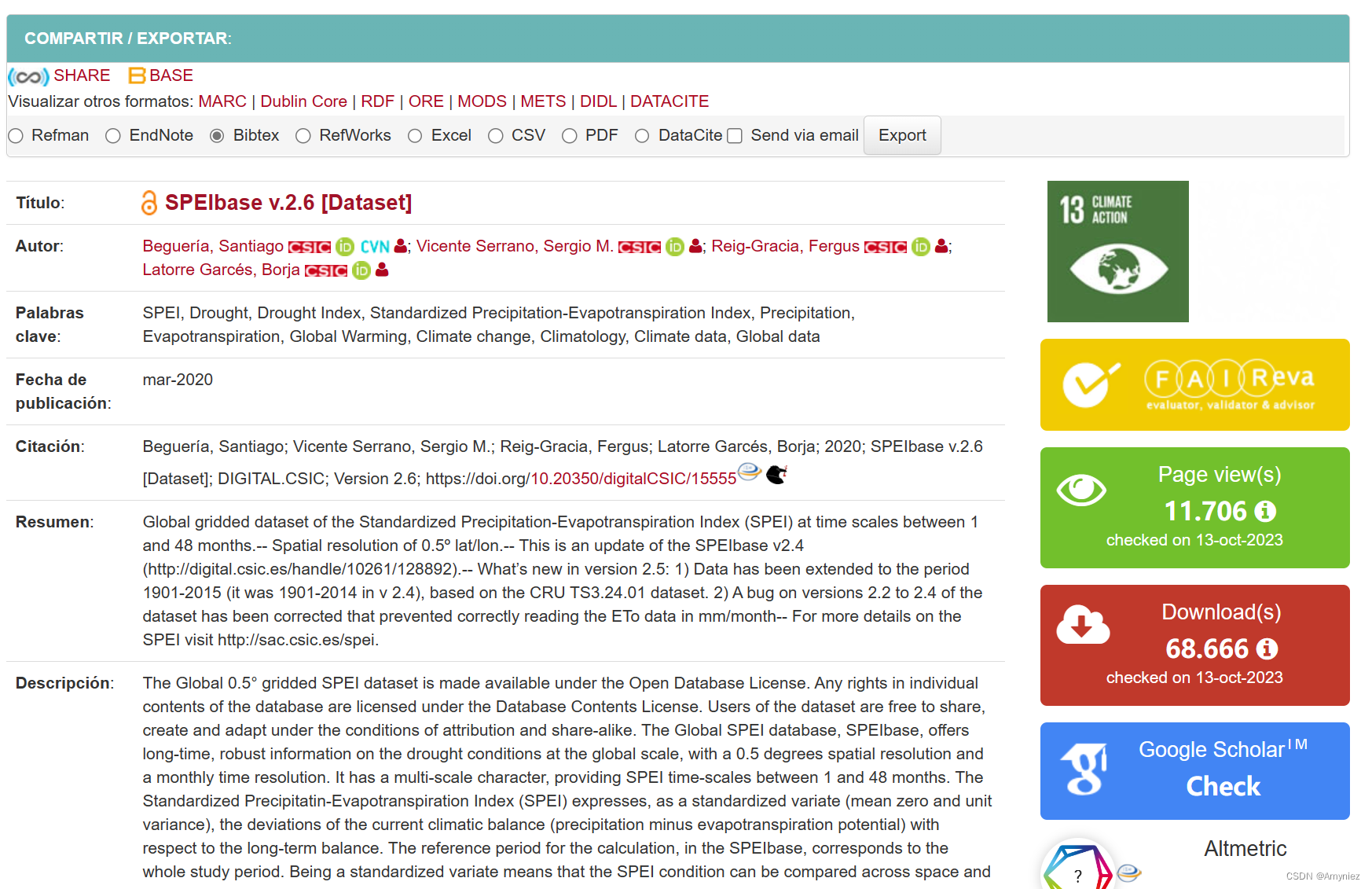Select the Refman export radio button

click(x=16, y=135)
